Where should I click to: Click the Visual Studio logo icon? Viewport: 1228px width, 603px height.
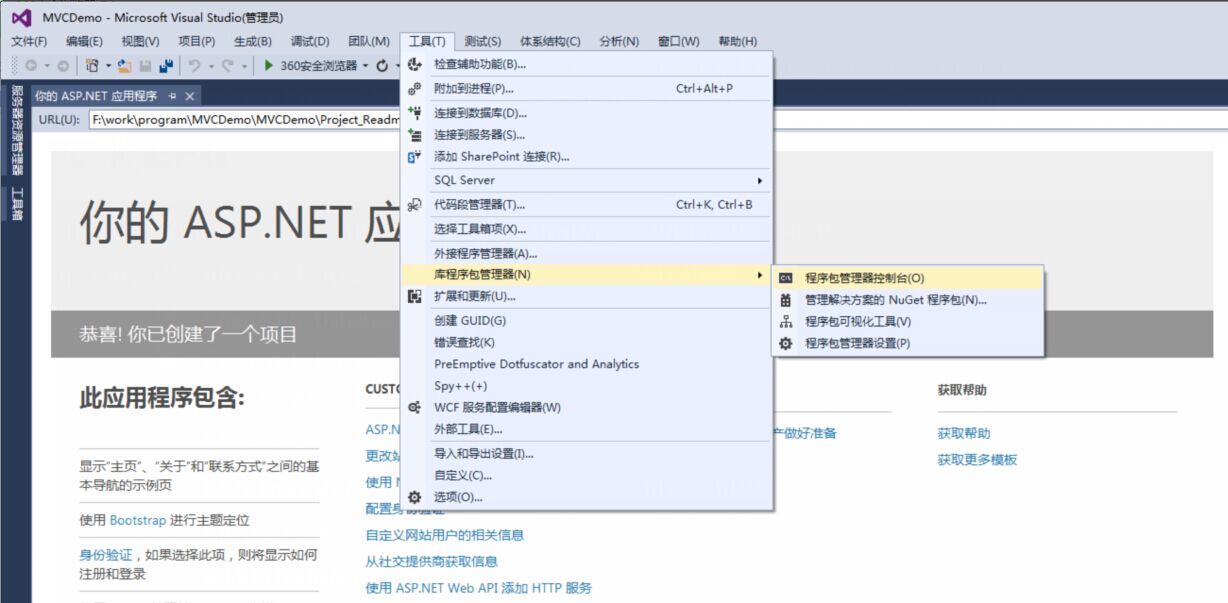tap(20, 17)
